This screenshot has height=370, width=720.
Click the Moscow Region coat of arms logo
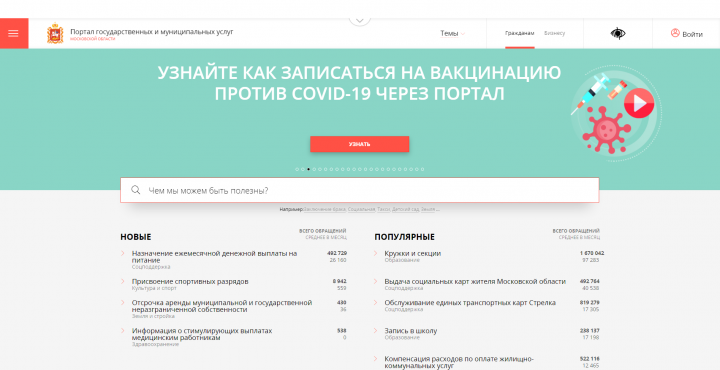tap(55, 33)
